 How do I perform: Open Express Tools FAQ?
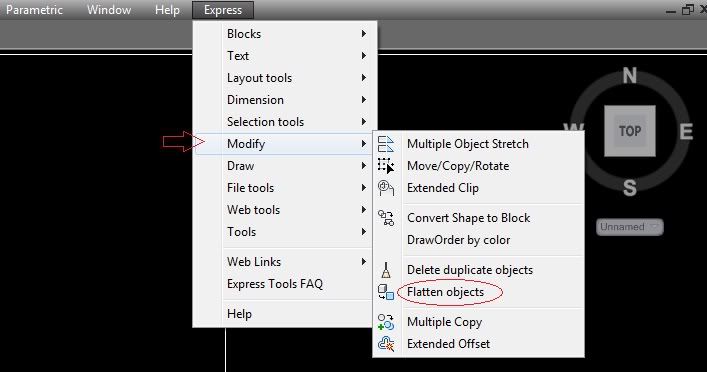(x=275, y=284)
